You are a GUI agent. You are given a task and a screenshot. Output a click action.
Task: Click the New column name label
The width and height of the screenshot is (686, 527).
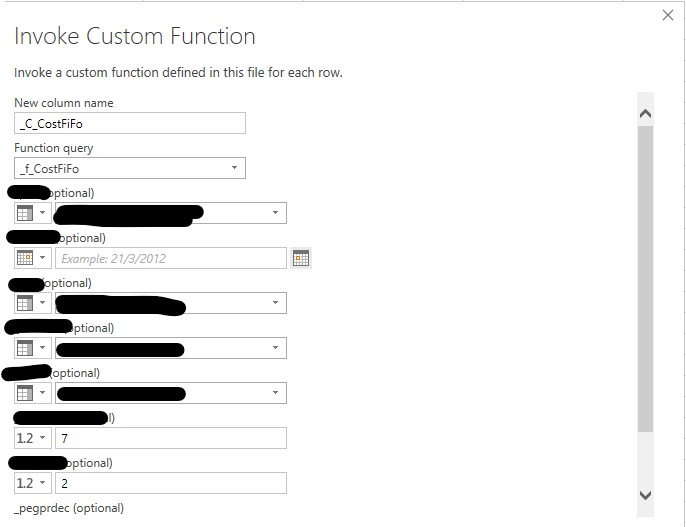(x=64, y=103)
